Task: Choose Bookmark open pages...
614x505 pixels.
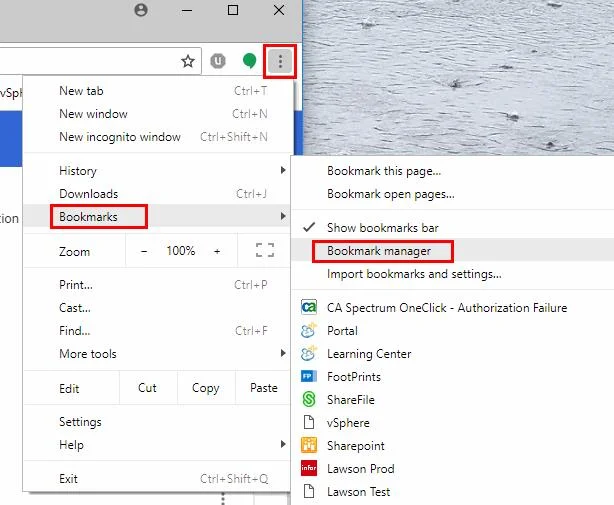Action: [x=452, y=194]
